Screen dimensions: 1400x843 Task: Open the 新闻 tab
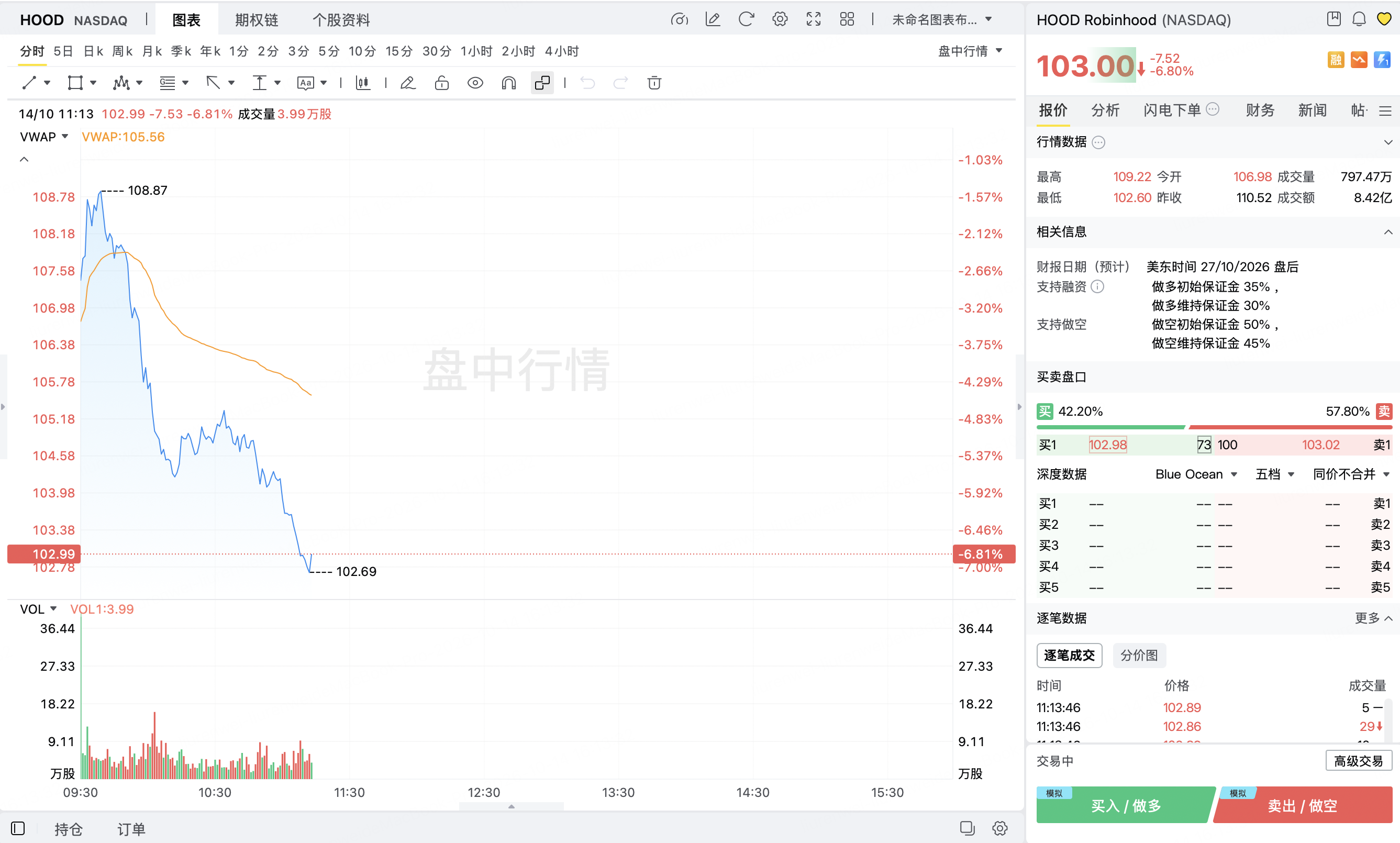1312,110
